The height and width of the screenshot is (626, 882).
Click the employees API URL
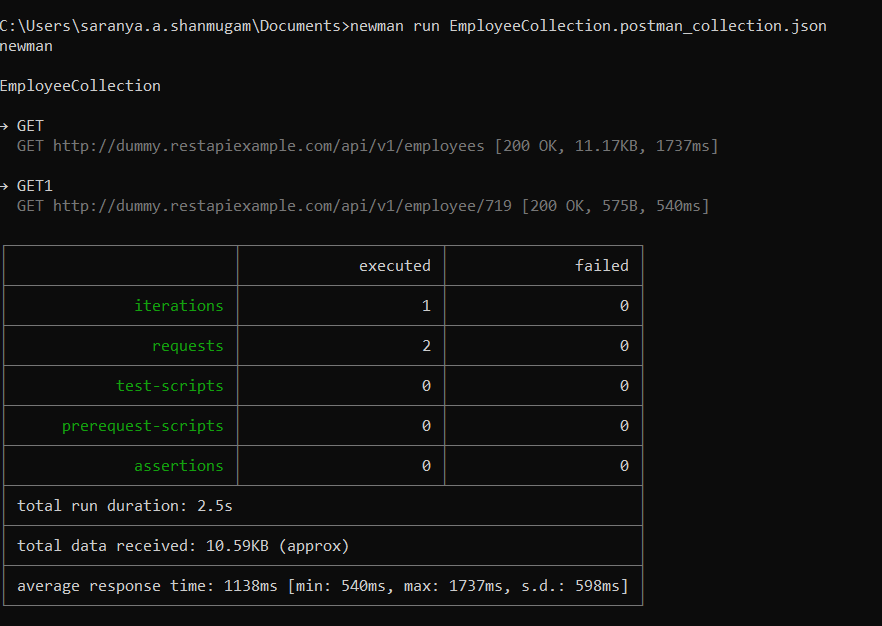tap(269, 146)
